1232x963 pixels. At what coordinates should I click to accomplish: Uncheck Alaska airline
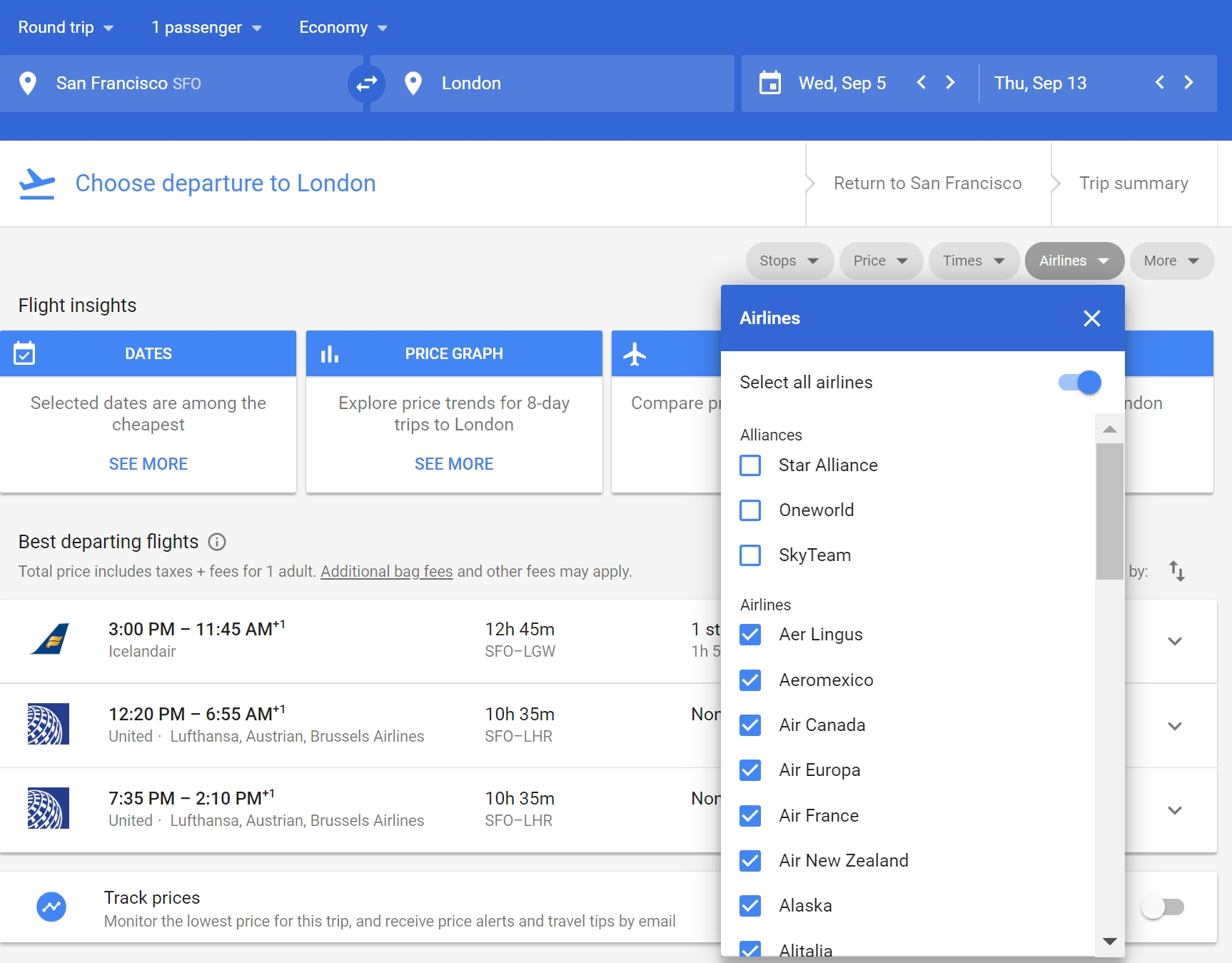point(750,906)
